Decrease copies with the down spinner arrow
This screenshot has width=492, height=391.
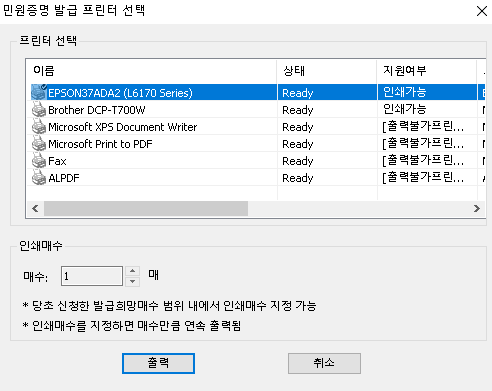133,281
